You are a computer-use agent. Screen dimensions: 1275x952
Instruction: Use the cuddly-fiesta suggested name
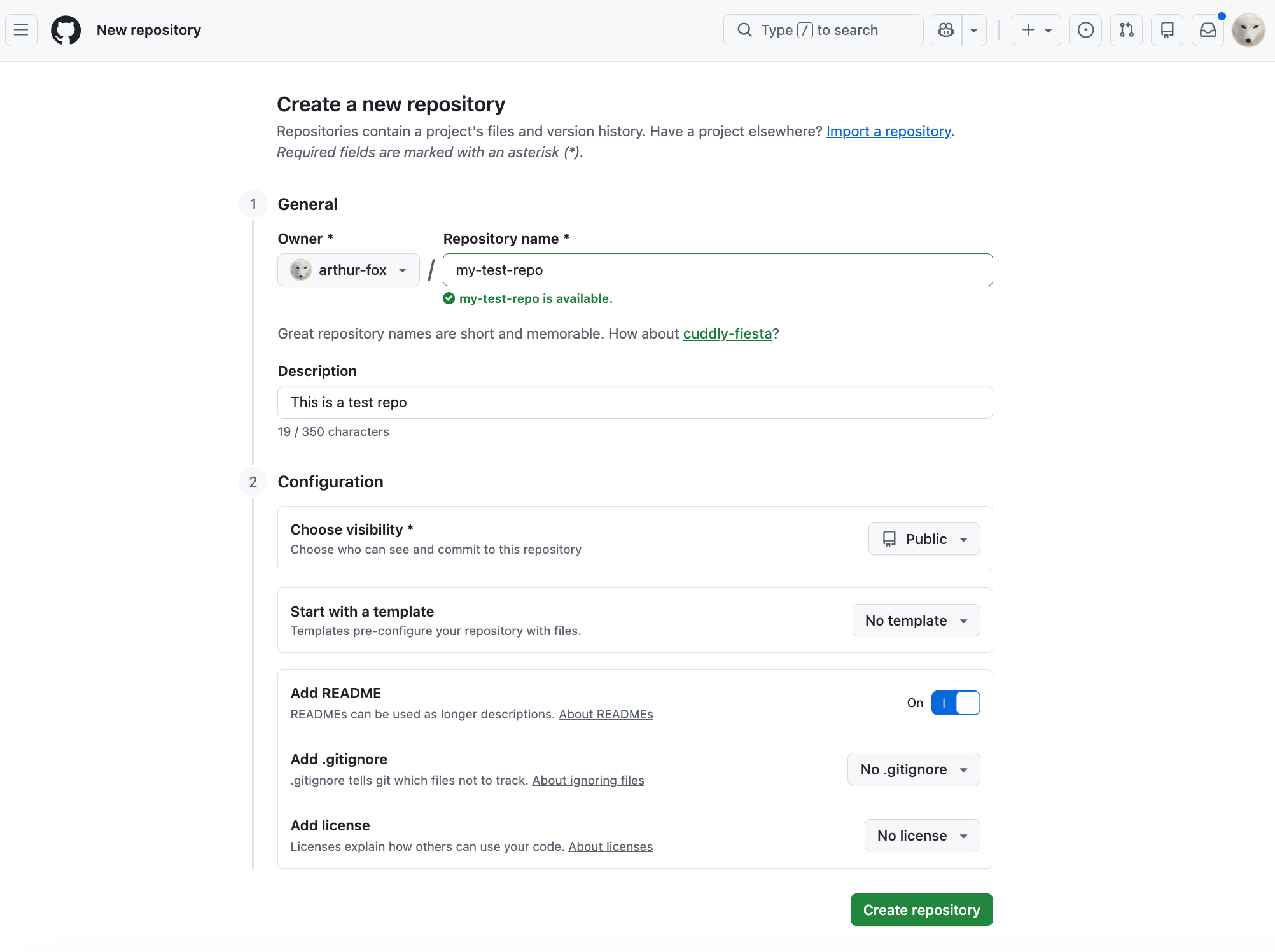click(x=727, y=333)
